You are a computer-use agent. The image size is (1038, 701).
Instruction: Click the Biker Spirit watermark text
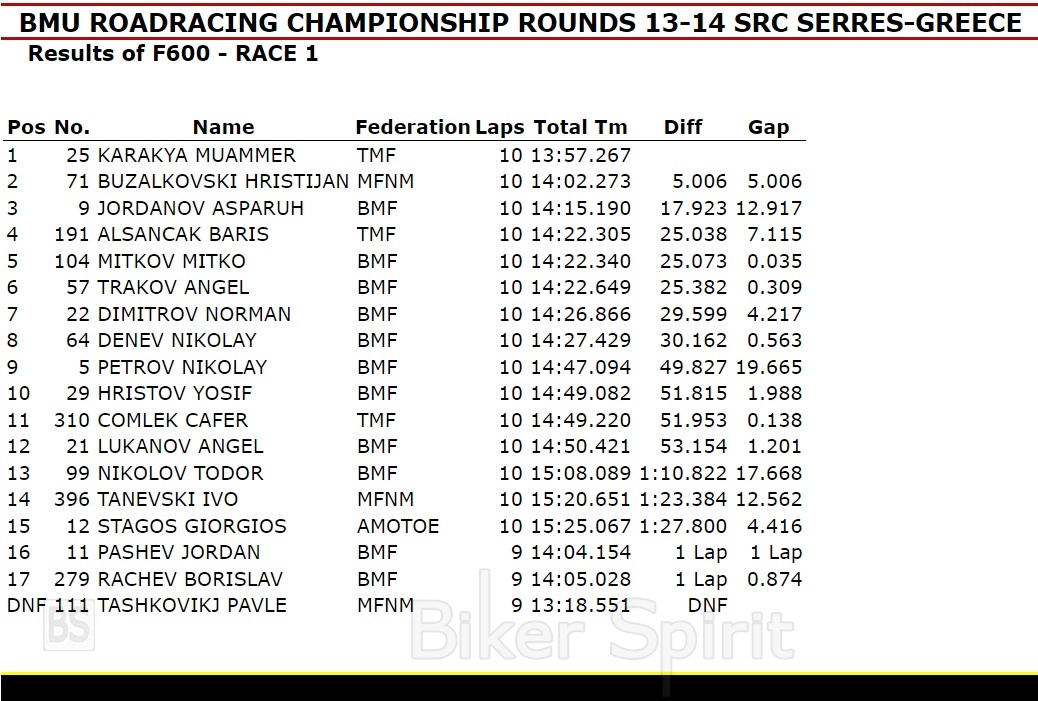[x=603, y=630]
